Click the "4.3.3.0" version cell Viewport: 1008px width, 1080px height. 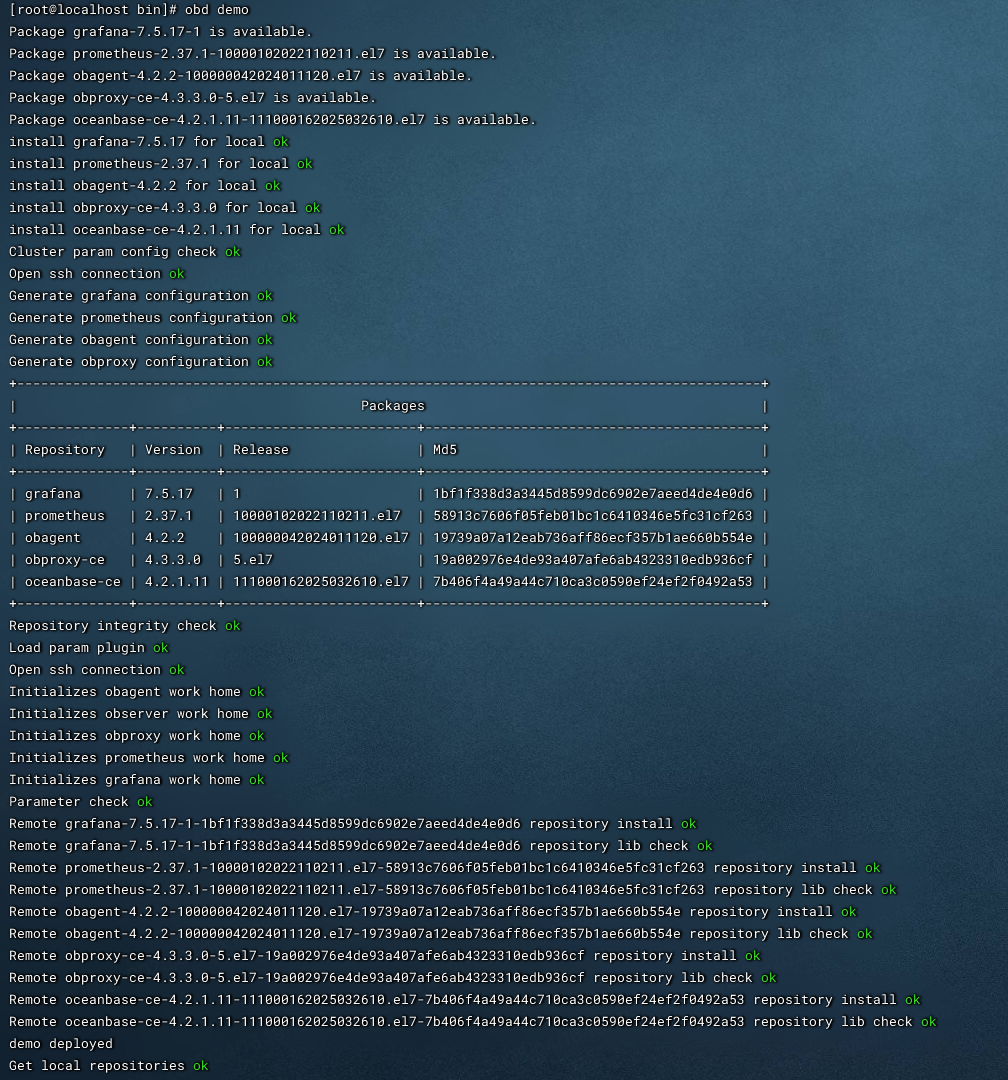click(x=173, y=561)
